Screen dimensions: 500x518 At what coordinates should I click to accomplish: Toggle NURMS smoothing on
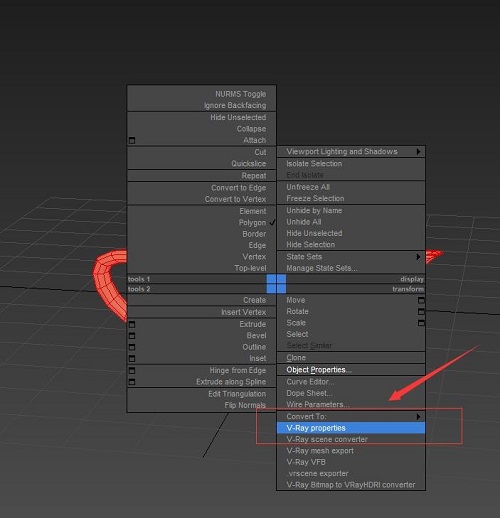tap(240, 94)
